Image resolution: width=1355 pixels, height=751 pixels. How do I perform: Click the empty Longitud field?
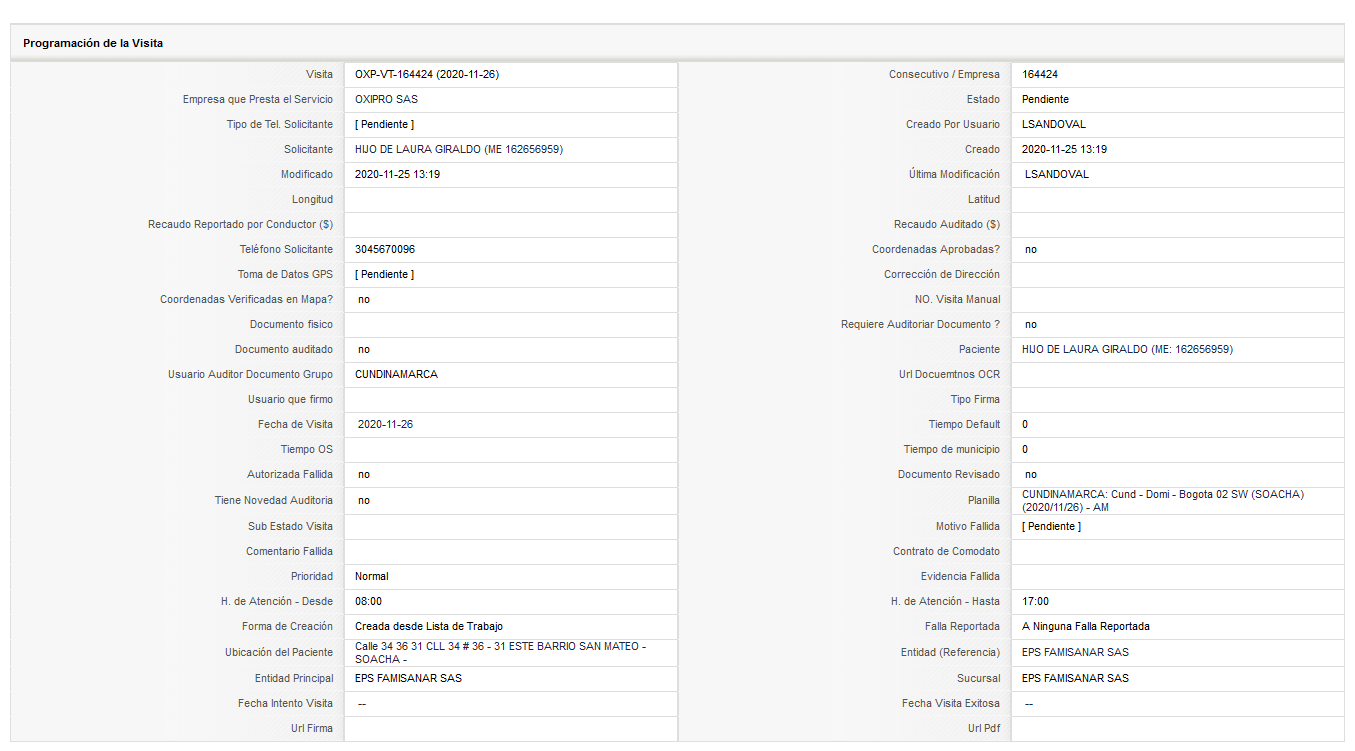point(511,200)
